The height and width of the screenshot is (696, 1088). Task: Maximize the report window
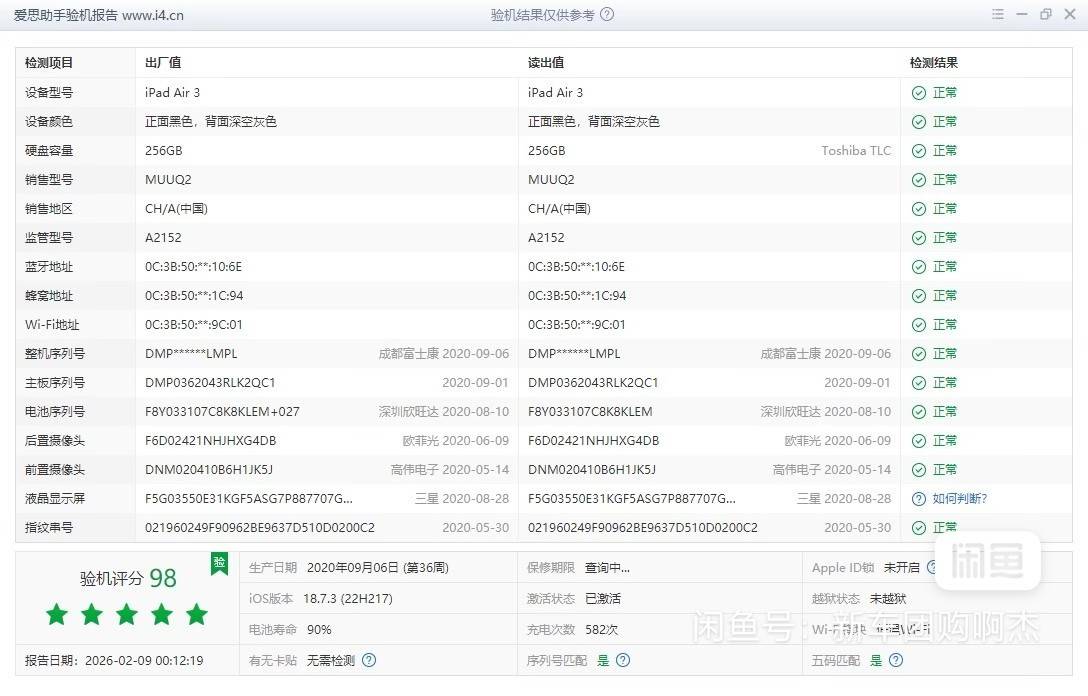pos(1046,15)
